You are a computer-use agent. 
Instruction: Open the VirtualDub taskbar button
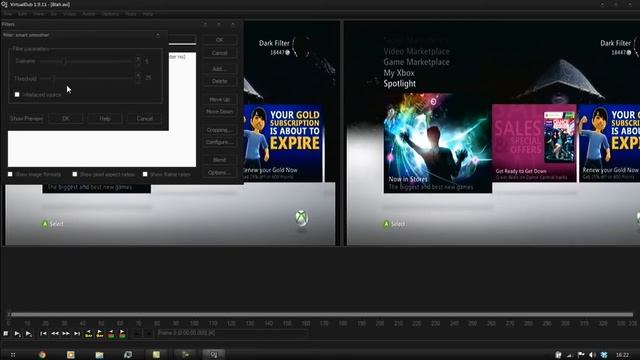tap(213, 355)
